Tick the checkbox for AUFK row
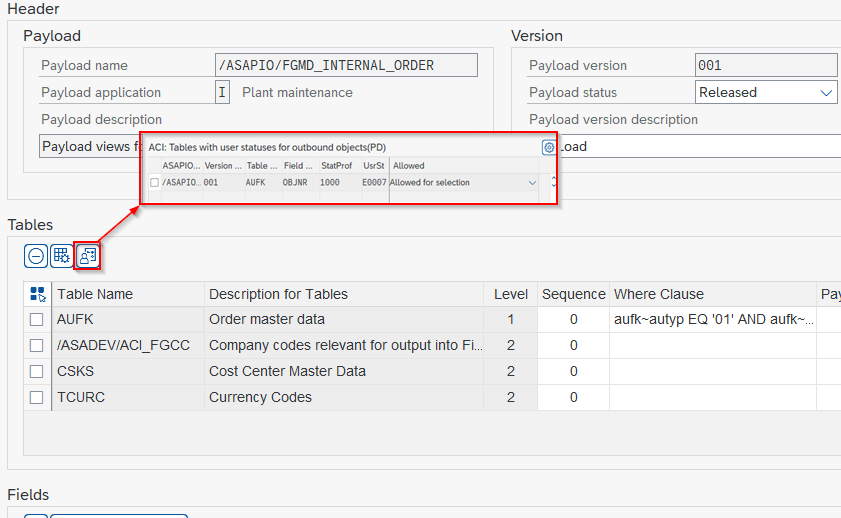 [x=36, y=320]
